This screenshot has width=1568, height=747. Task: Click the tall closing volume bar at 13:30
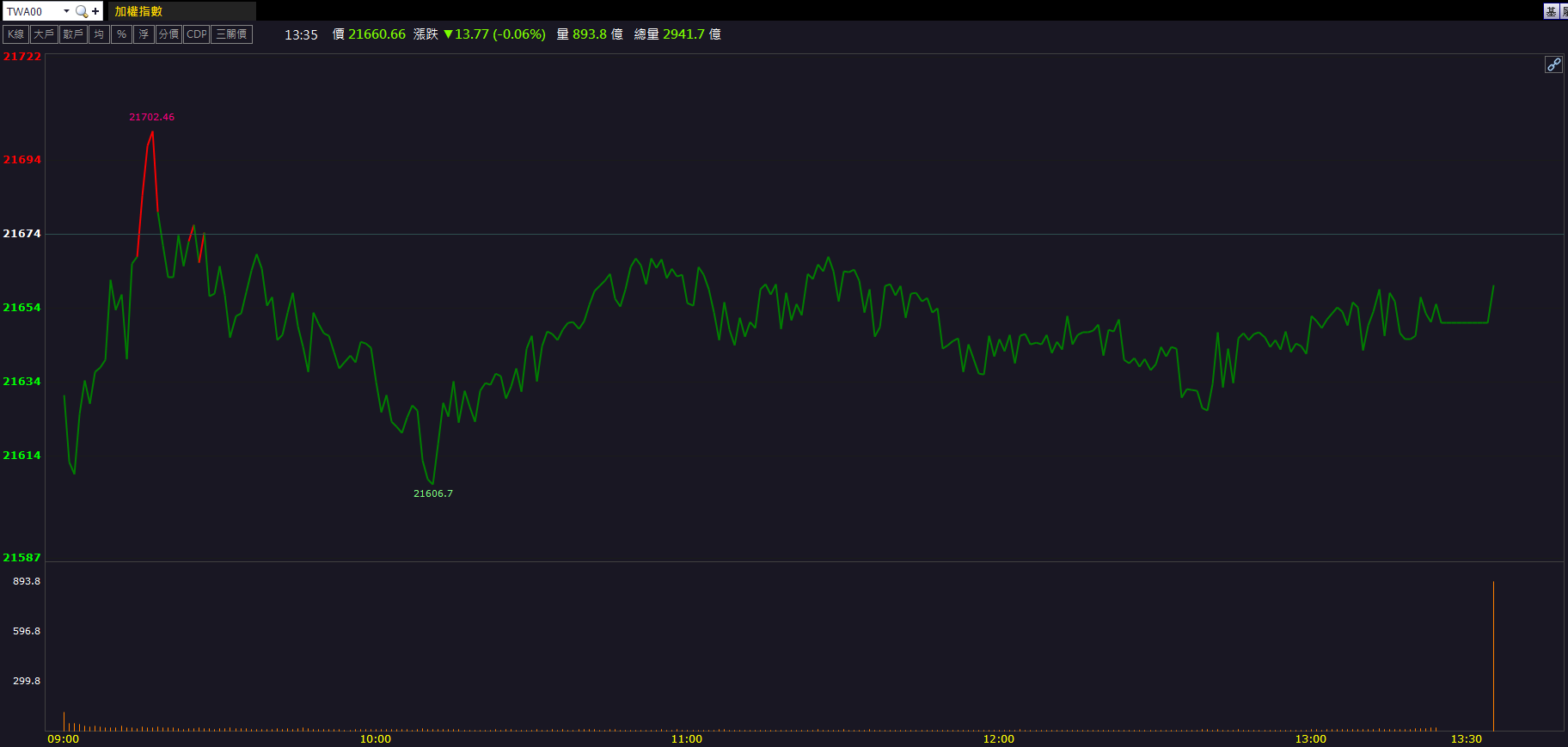click(1493, 656)
